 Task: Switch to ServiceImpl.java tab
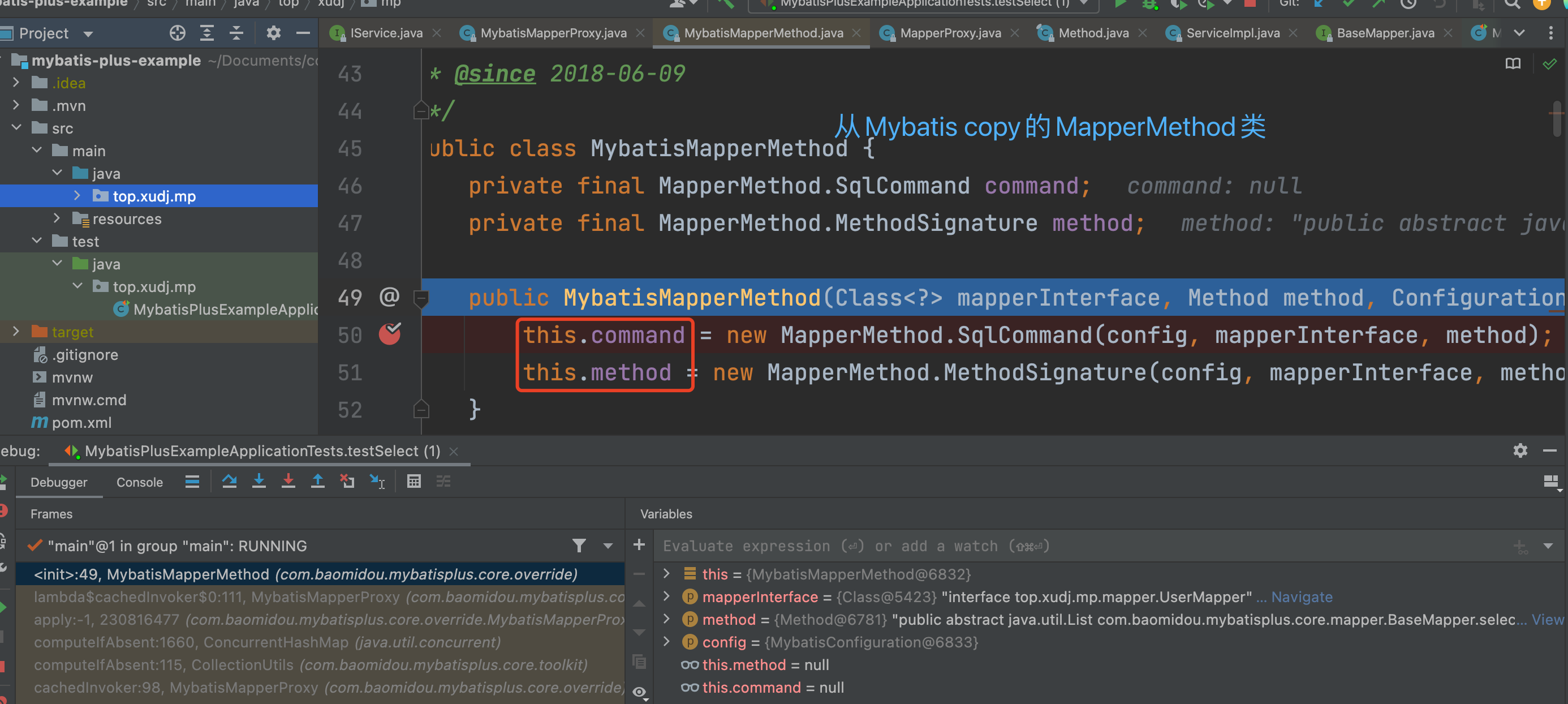(1233, 33)
